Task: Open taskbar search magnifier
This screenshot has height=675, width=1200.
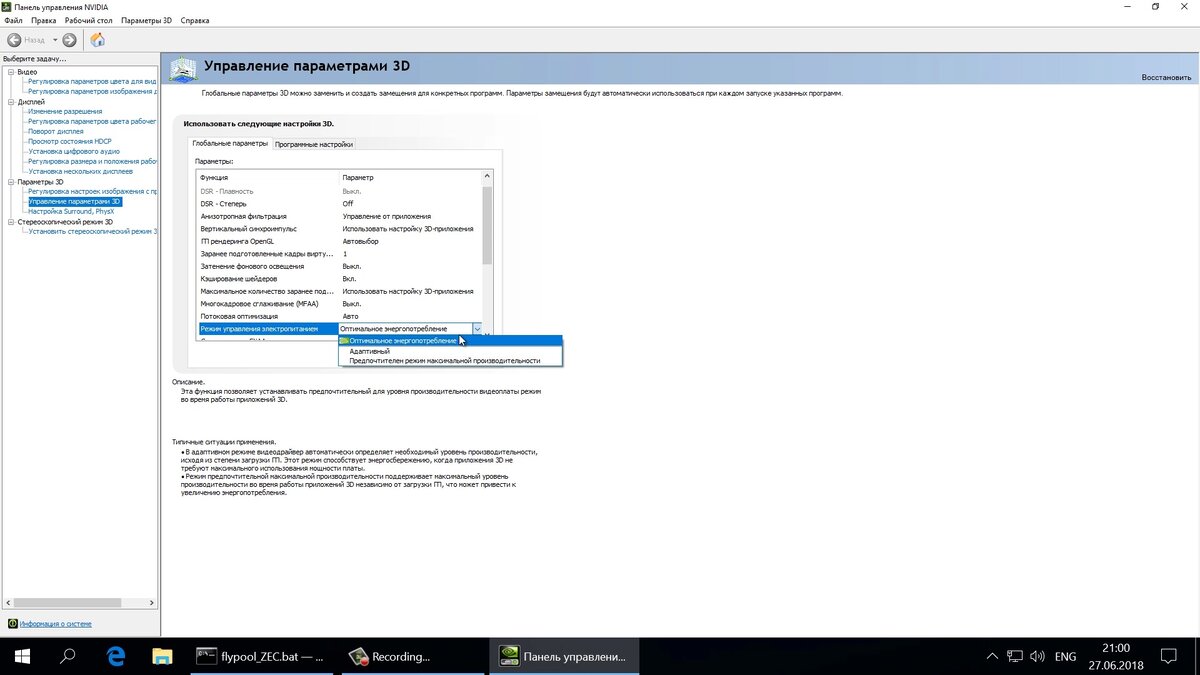Action: pos(68,657)
